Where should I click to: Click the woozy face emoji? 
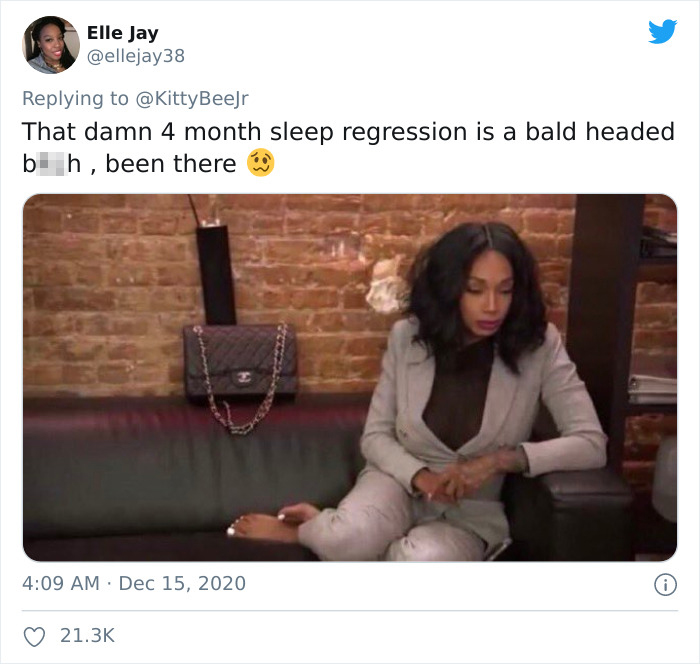pyautogui.click(x=261, y=163)
